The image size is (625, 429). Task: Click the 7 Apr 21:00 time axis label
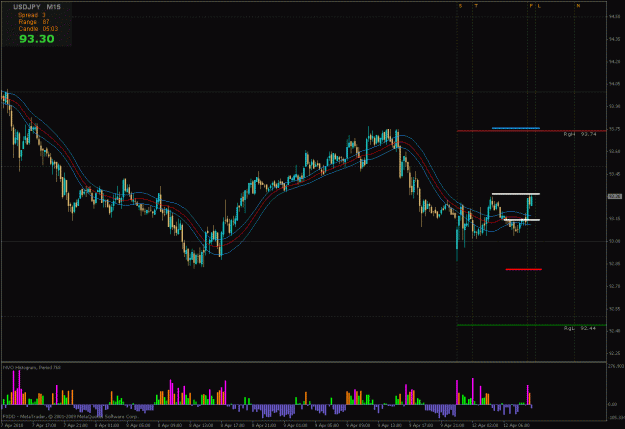[75, 425]
